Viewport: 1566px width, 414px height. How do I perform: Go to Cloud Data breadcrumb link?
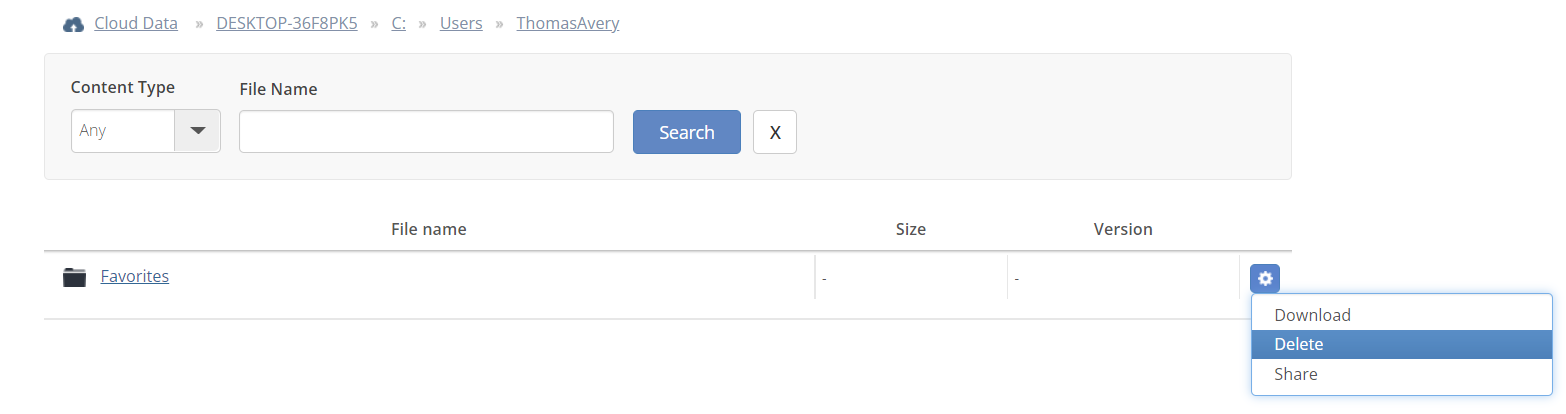coord(136,23)
